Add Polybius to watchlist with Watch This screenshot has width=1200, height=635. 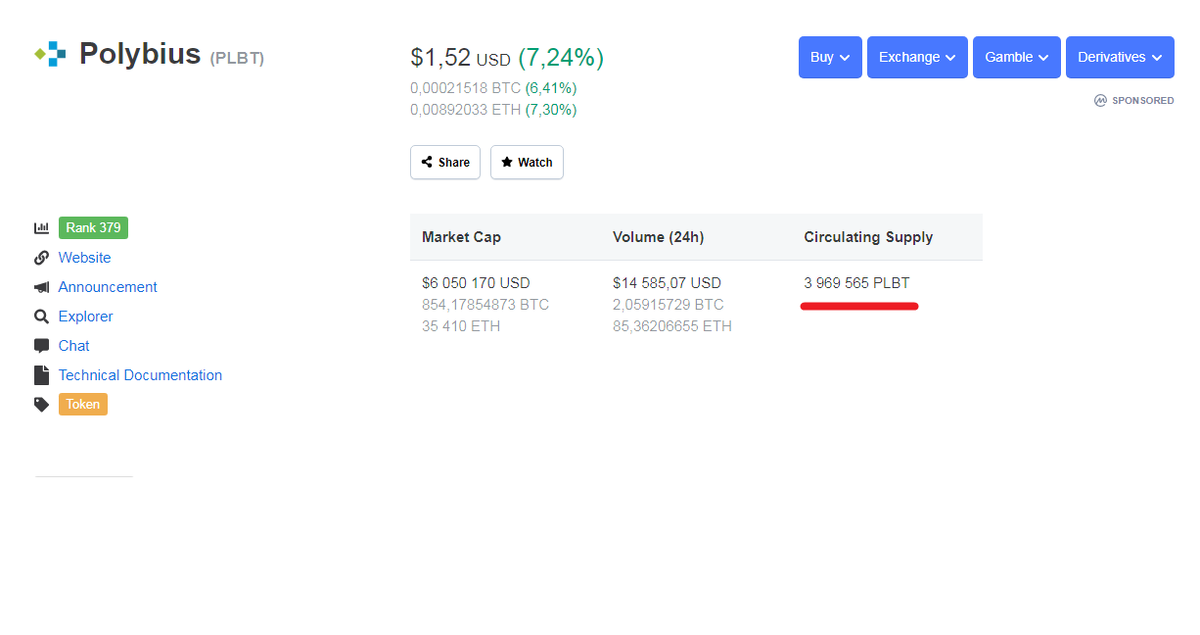point(527,162)
